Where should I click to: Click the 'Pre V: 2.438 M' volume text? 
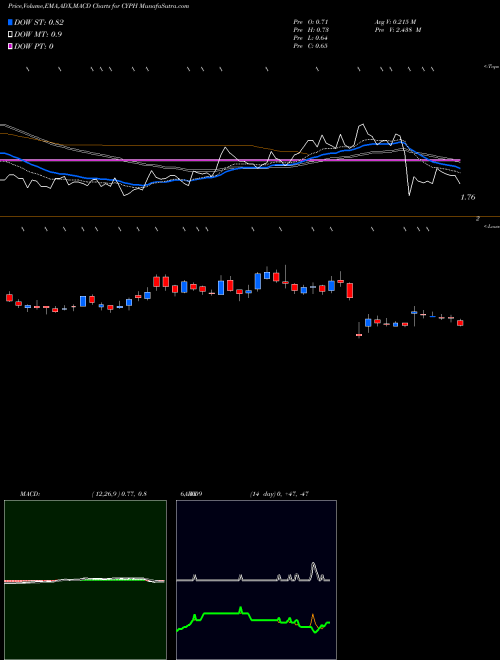[400, 30]
